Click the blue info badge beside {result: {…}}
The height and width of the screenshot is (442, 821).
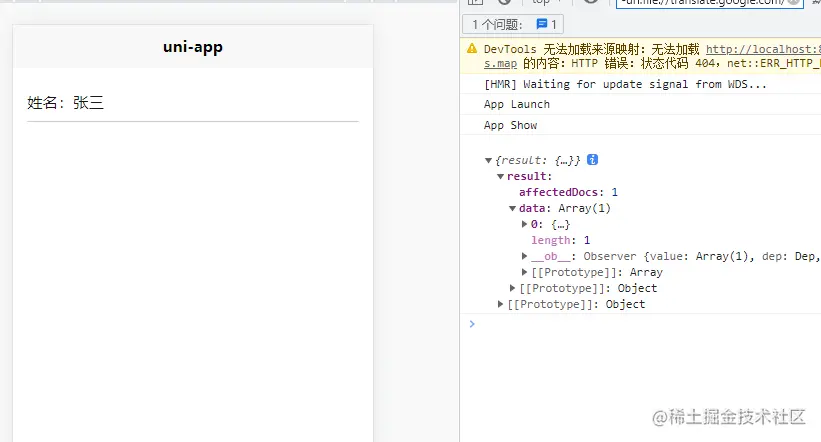[592, 160]
